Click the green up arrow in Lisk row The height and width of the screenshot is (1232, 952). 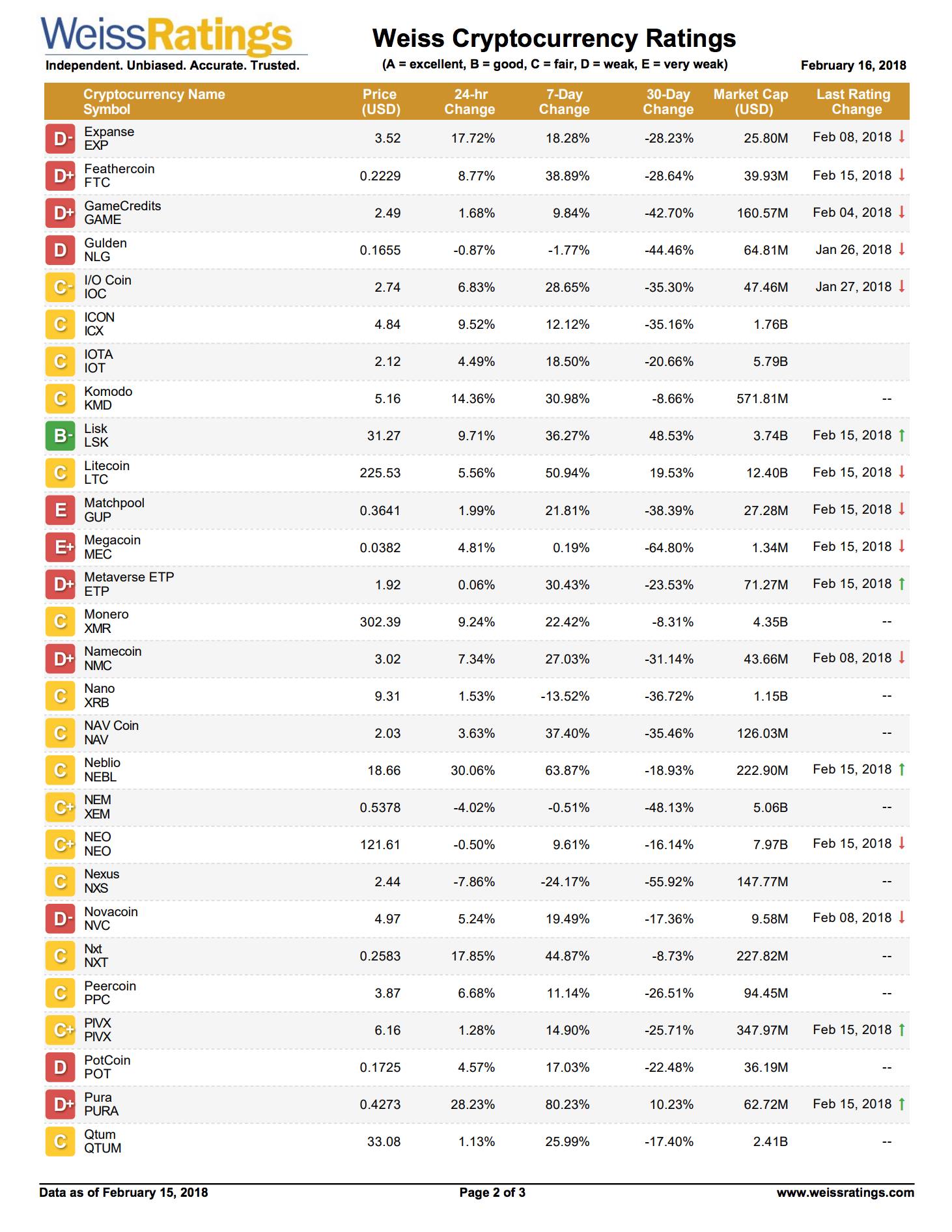[902, 435]
